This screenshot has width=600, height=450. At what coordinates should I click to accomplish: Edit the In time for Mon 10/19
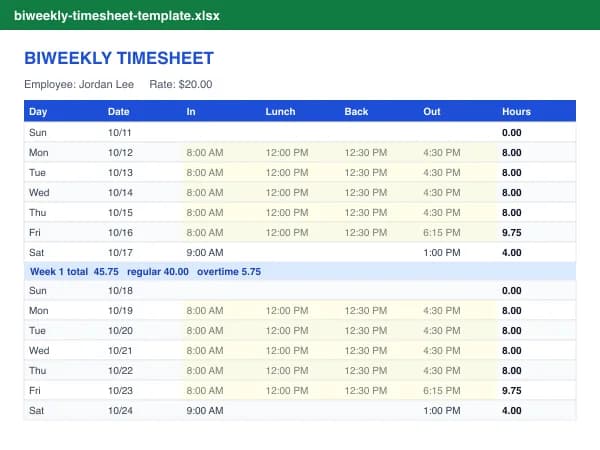click(x=205, y=310)
